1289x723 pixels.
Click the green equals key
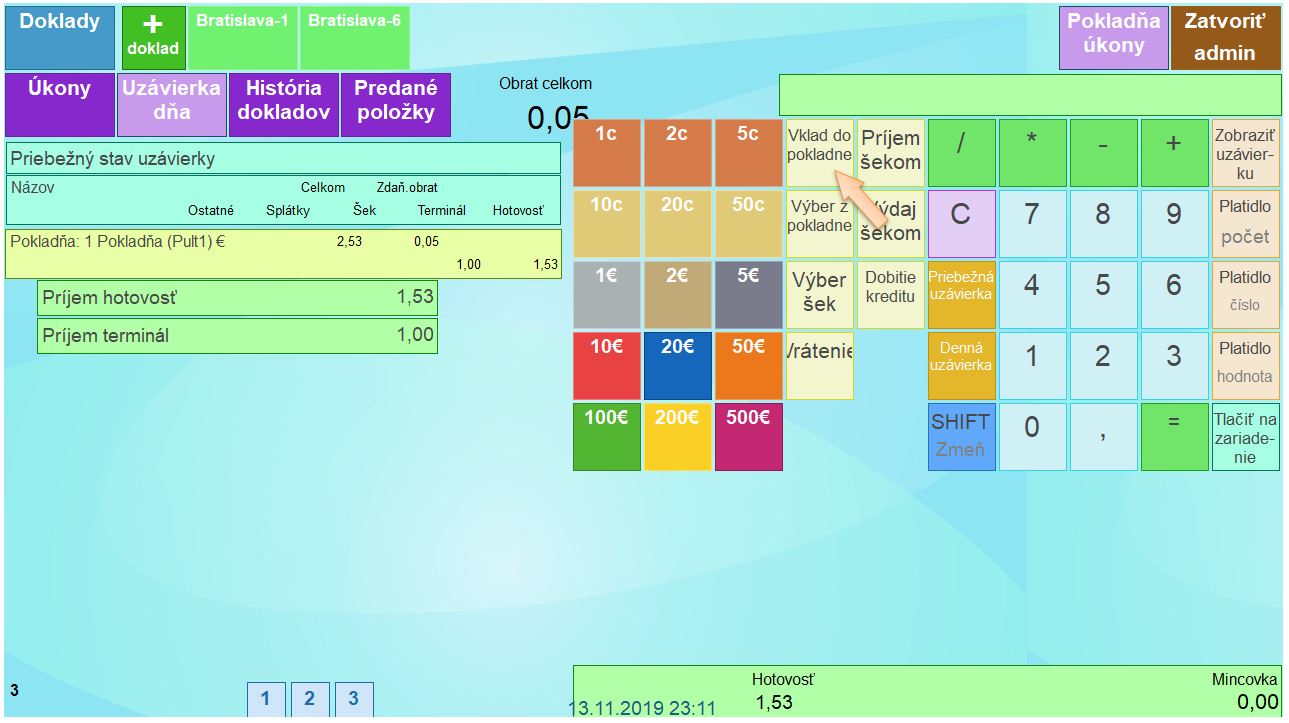click(1174, 437)
